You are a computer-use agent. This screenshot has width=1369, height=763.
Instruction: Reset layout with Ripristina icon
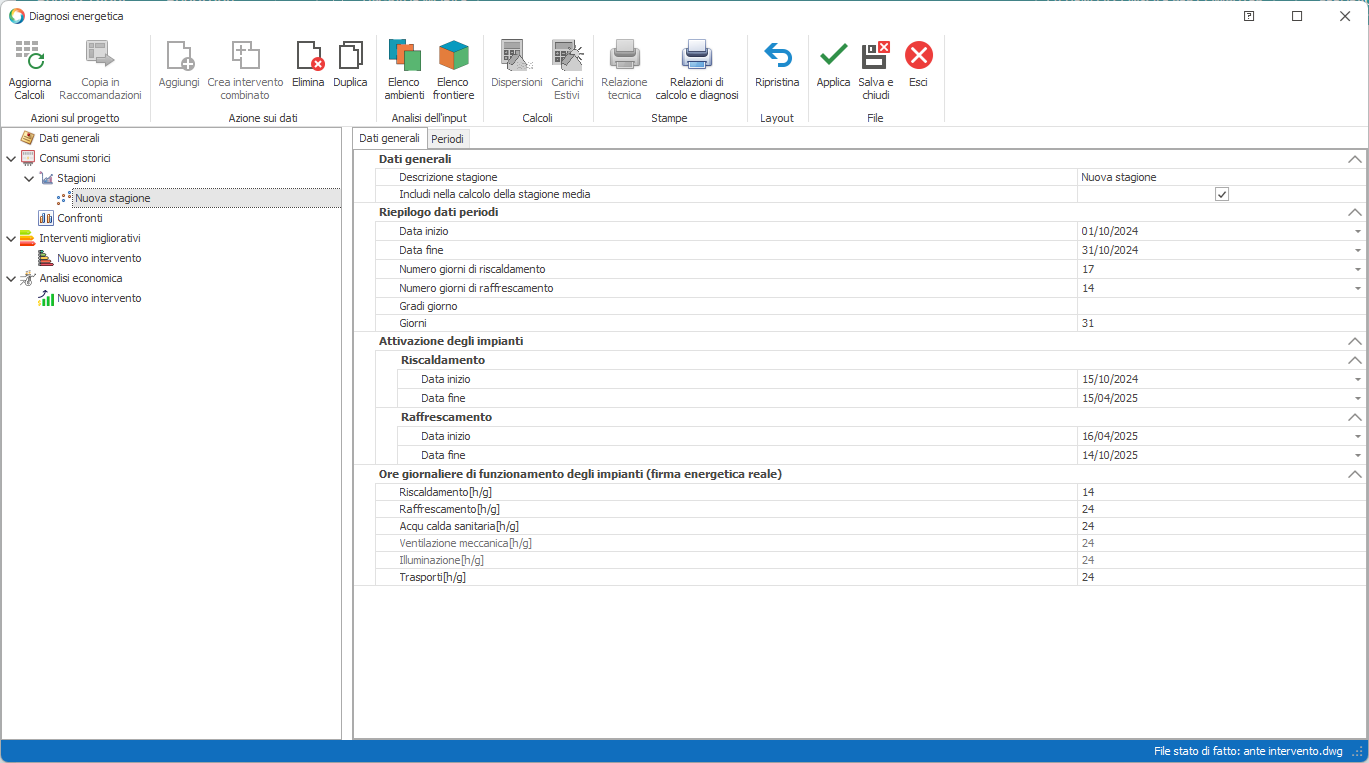coord(777,56)
